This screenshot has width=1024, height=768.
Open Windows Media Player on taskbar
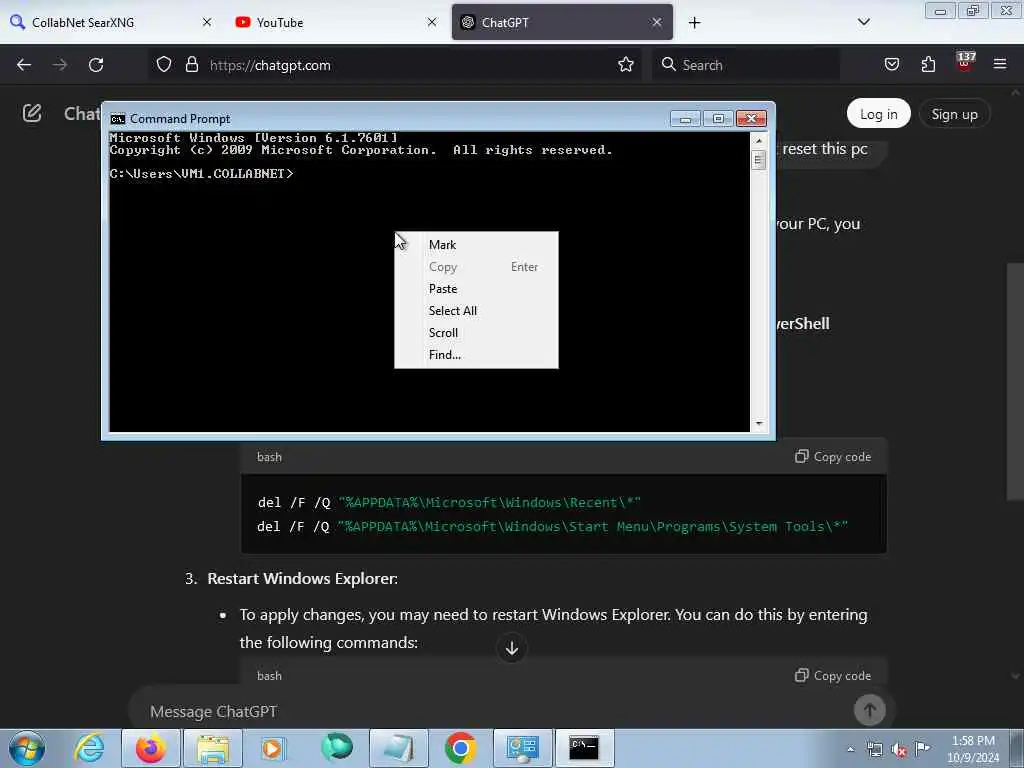coord(272,748)
